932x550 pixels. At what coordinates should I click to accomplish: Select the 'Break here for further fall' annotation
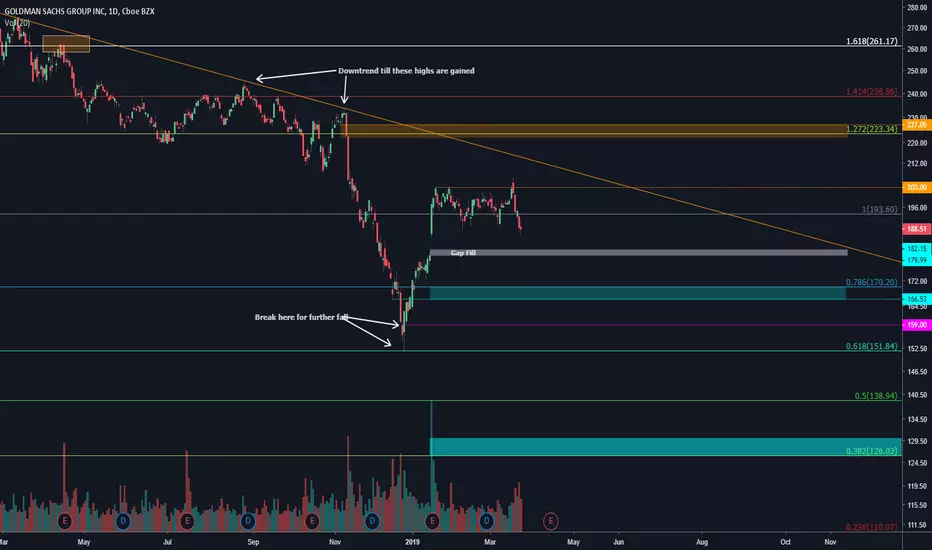[301, 317]
